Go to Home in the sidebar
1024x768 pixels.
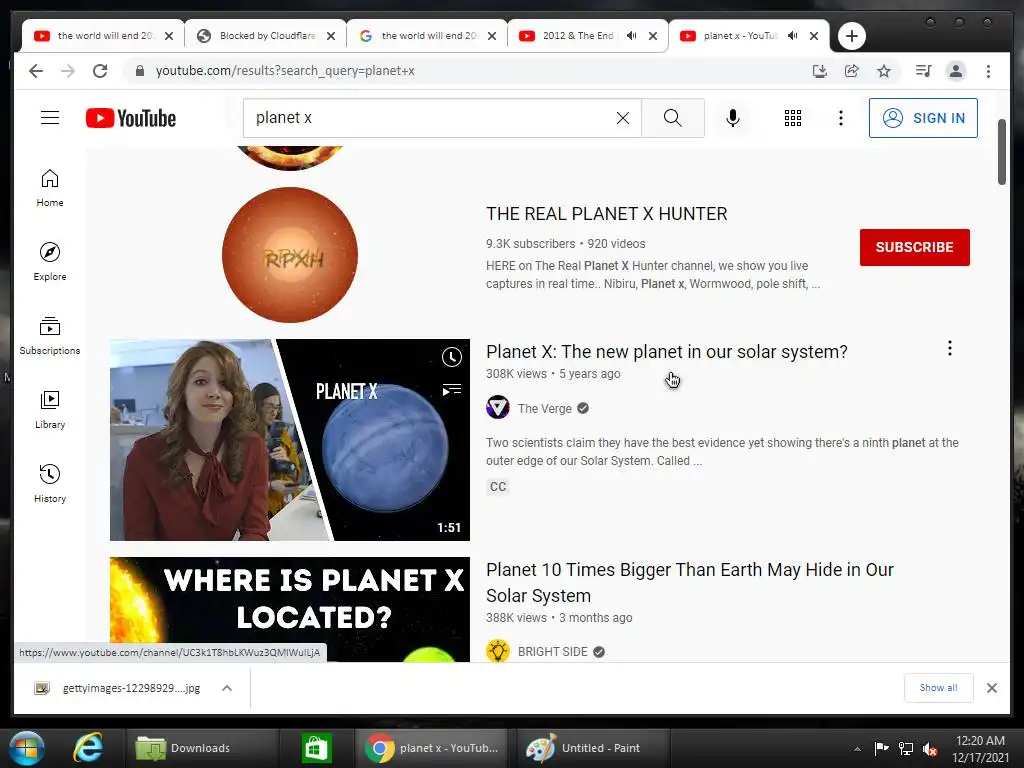pyautogui.click(x=50, y=188)
